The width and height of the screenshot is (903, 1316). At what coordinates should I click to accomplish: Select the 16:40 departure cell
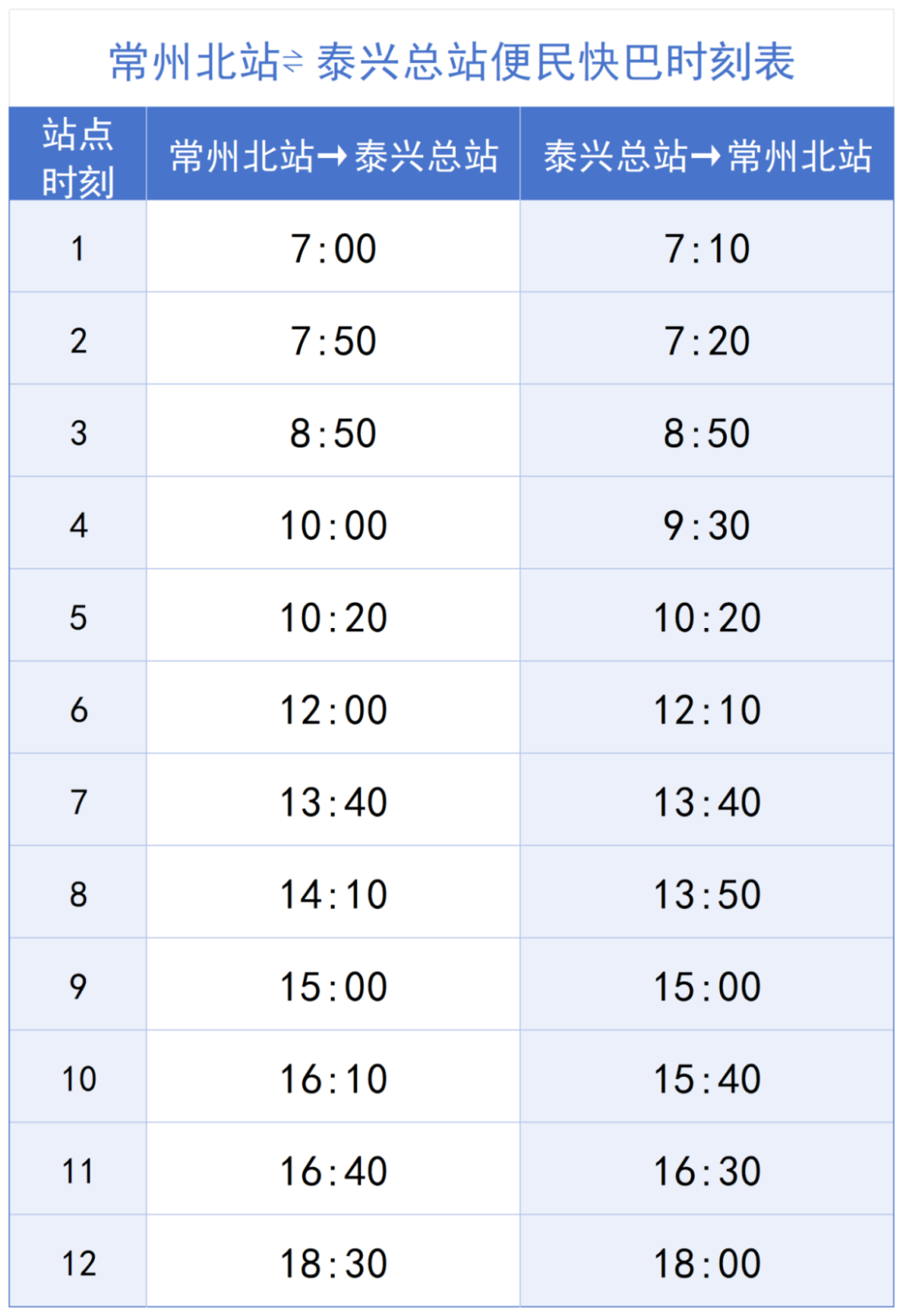click(x=334, y=1170)
